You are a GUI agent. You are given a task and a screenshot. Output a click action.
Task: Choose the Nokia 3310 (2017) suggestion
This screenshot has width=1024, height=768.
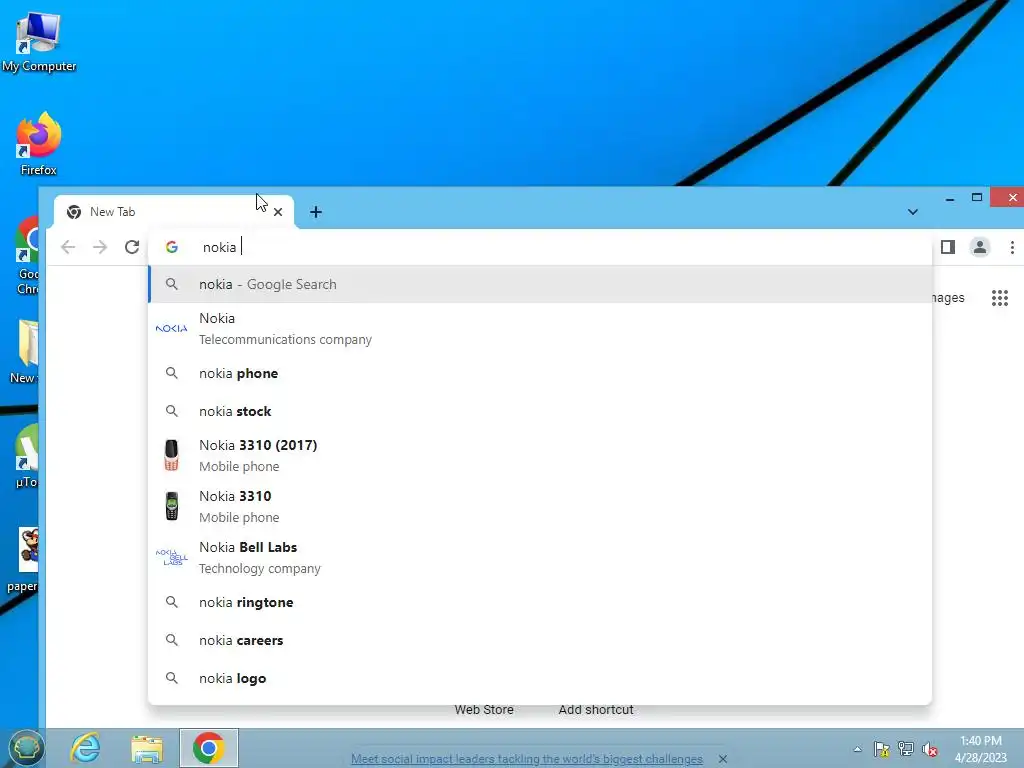541,455
